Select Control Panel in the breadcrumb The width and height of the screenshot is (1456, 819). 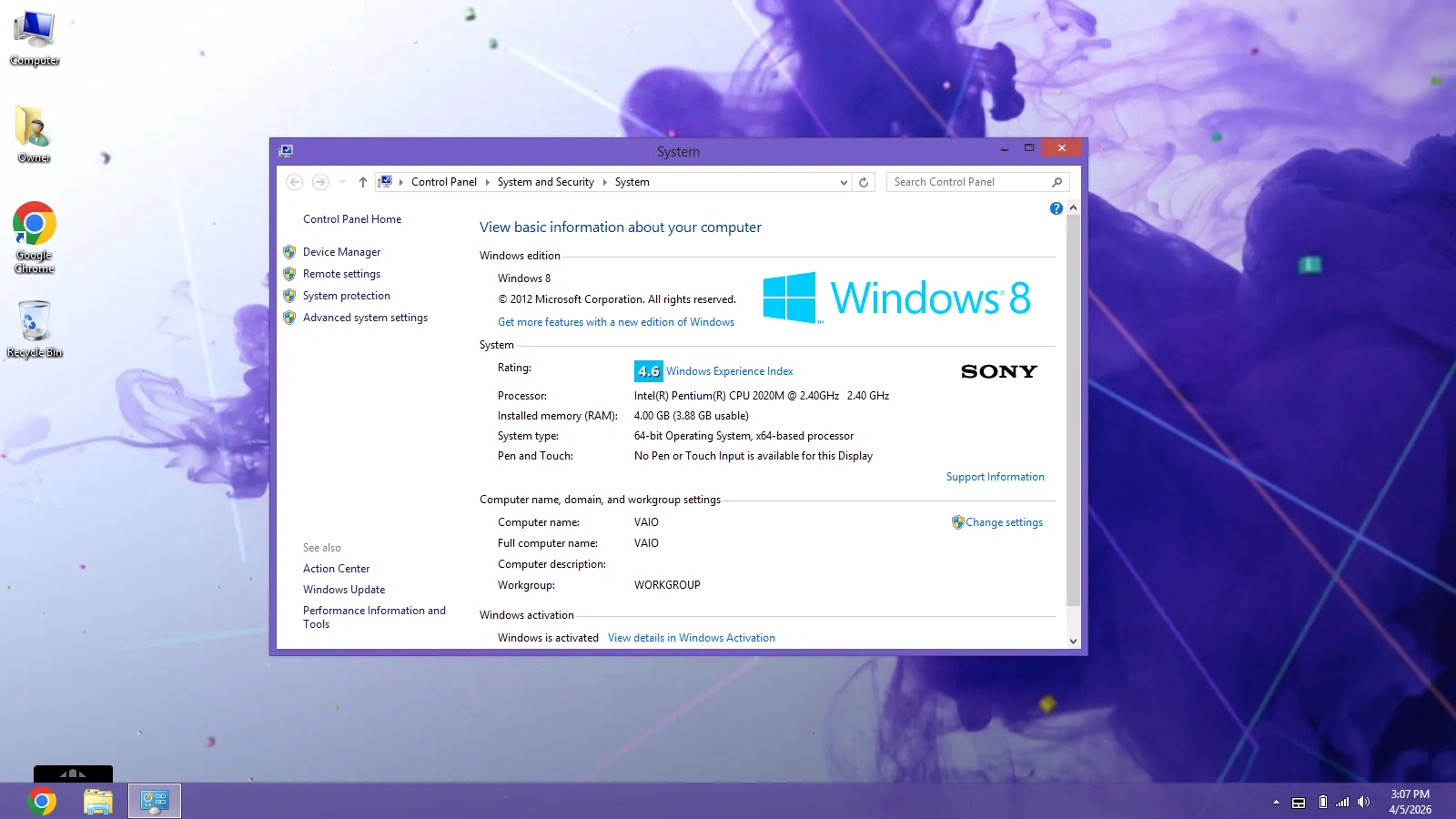[x=443, y=182]
